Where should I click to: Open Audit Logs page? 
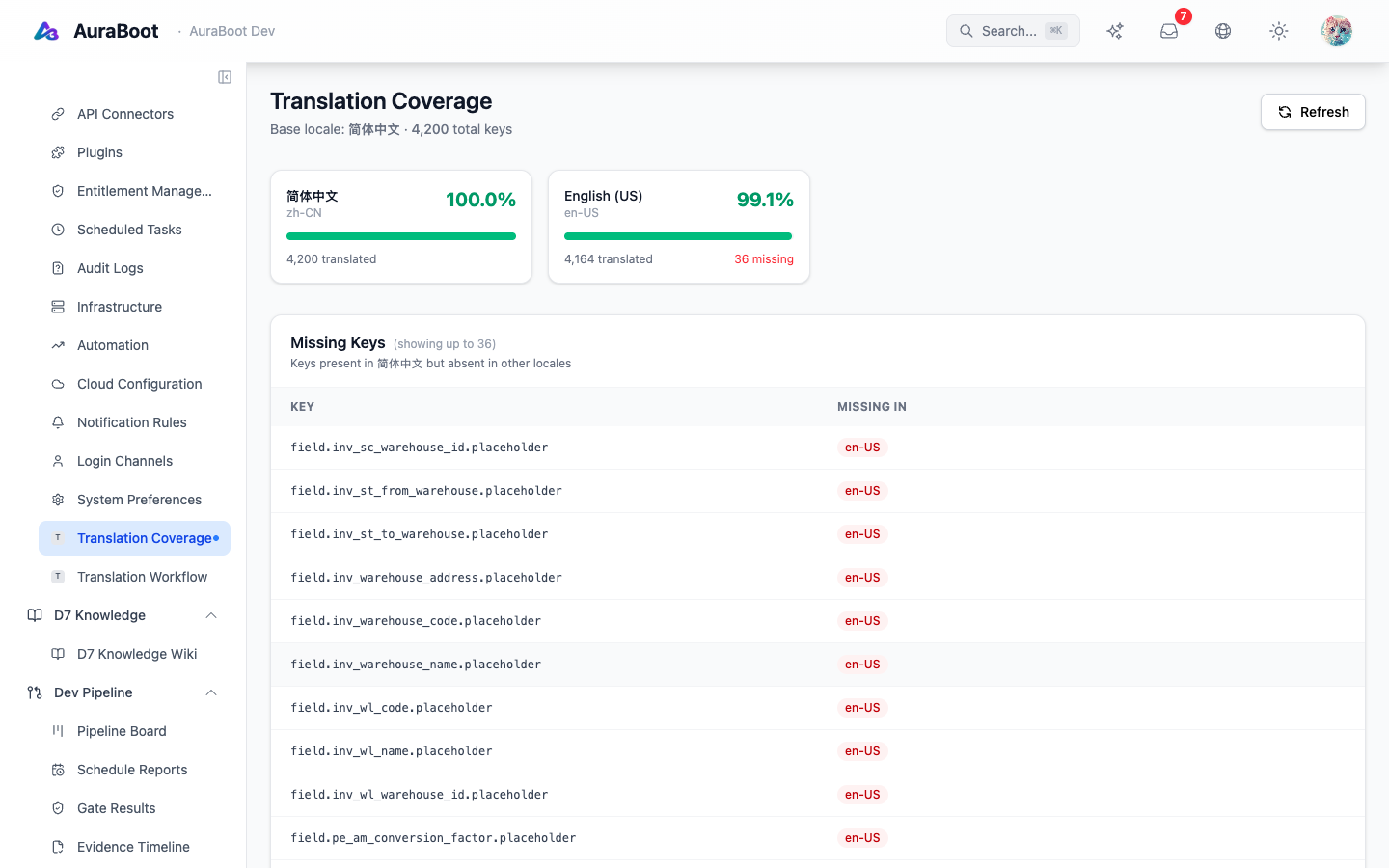click(x=134, y=268)
